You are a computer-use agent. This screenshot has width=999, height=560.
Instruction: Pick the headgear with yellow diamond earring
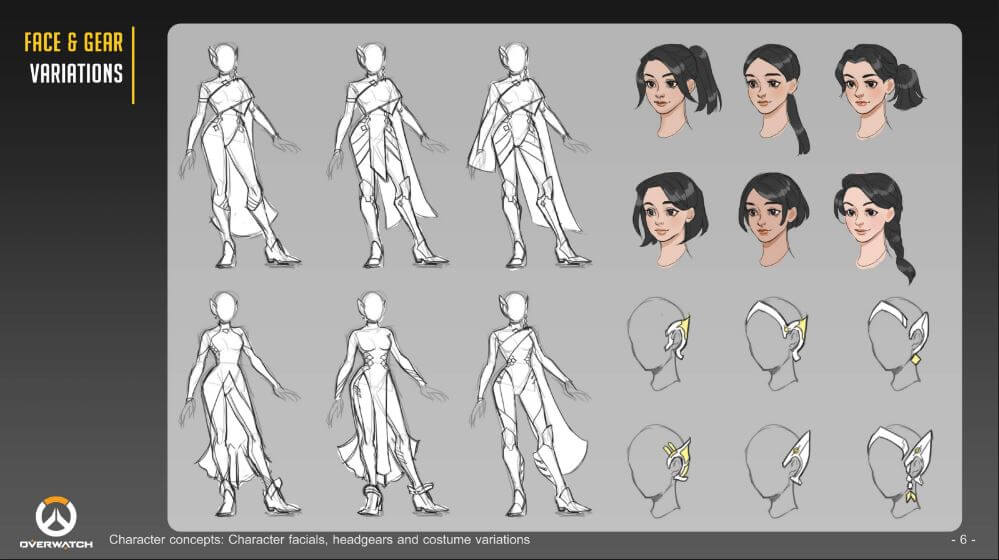point(898,344)
